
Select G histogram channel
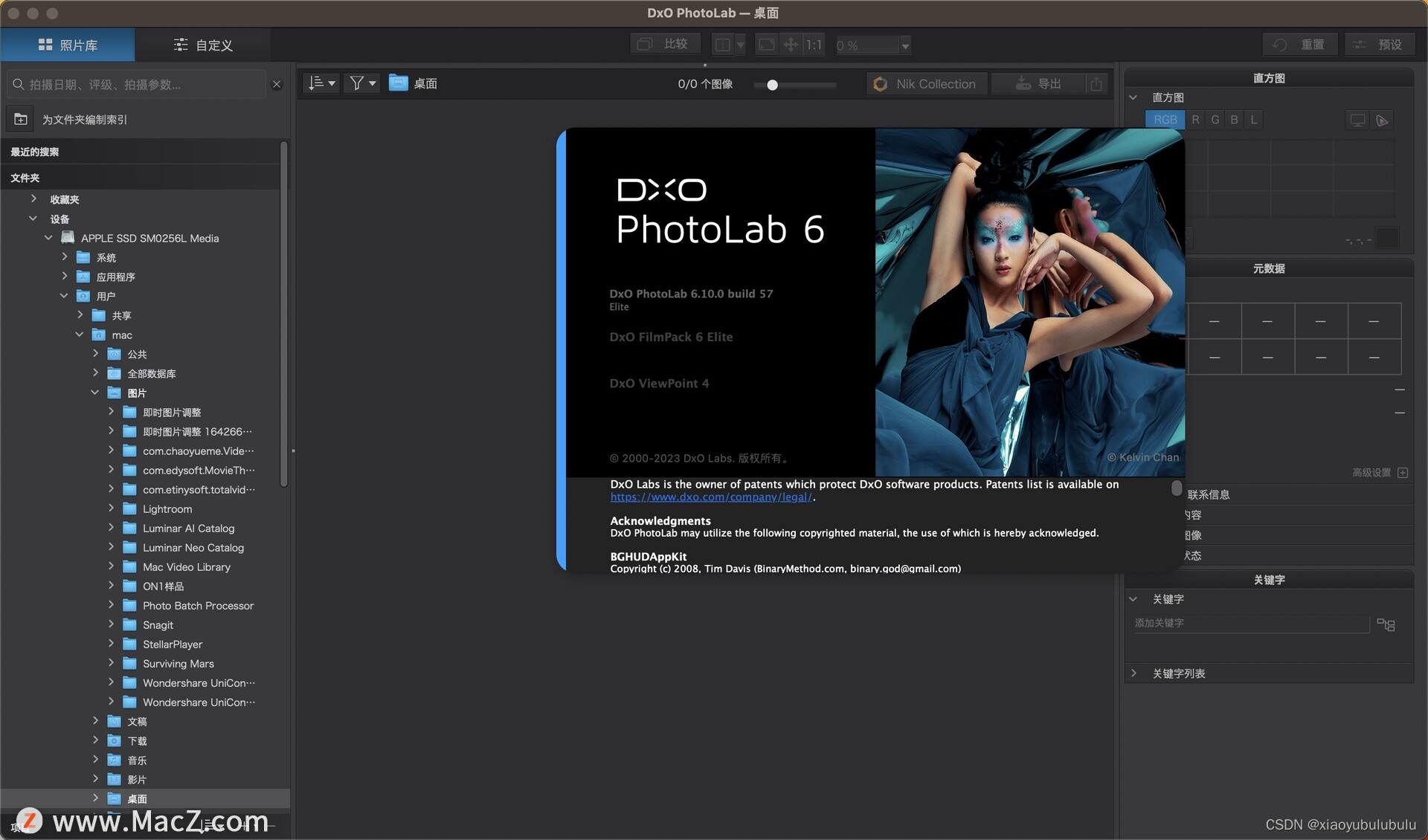pyautogui.click(x=1215, y=120)
